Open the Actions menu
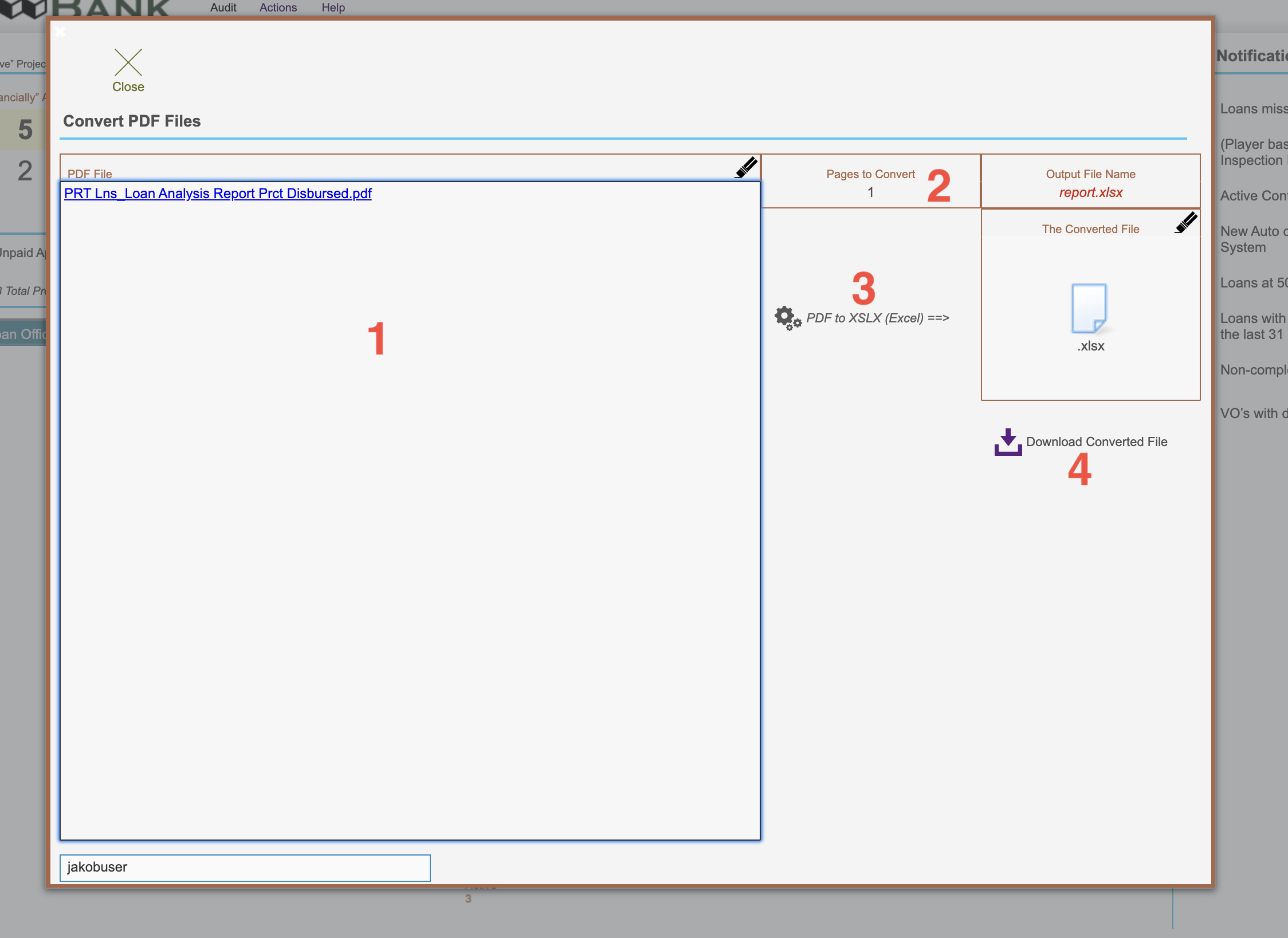The height and width of the screenshot is (938, 1288). [278, 7]
